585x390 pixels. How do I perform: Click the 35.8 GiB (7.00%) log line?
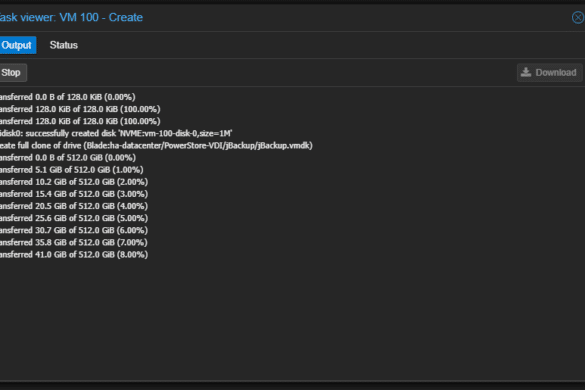coord(74,243)
